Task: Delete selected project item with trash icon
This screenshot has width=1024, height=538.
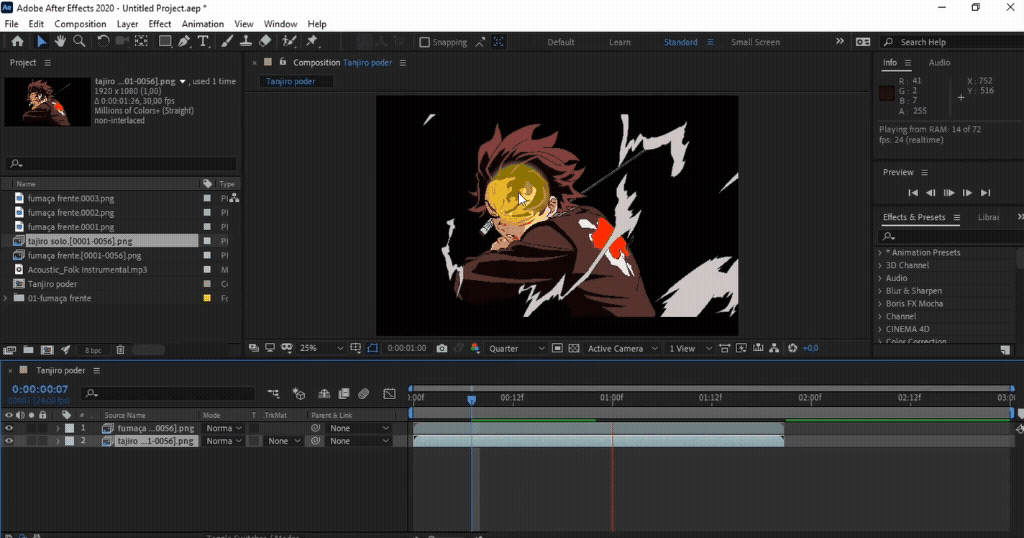Action: [x=120, y=350]
